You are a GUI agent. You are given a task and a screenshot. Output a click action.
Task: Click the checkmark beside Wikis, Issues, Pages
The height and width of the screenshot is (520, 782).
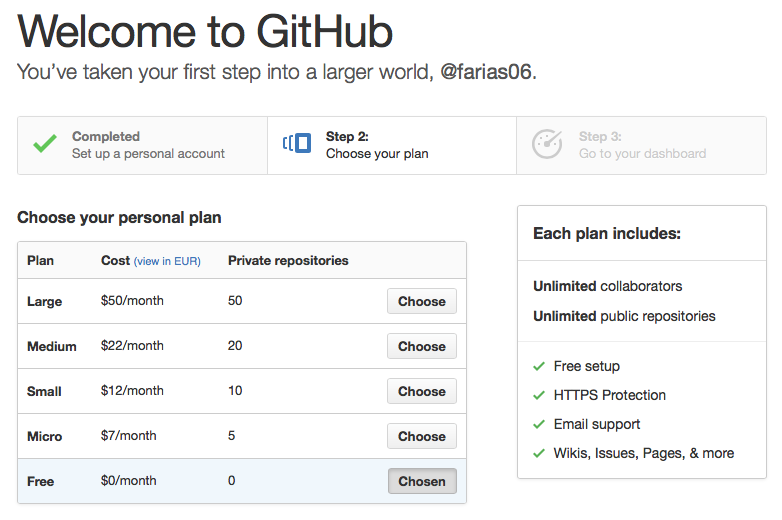click(539, 453)
